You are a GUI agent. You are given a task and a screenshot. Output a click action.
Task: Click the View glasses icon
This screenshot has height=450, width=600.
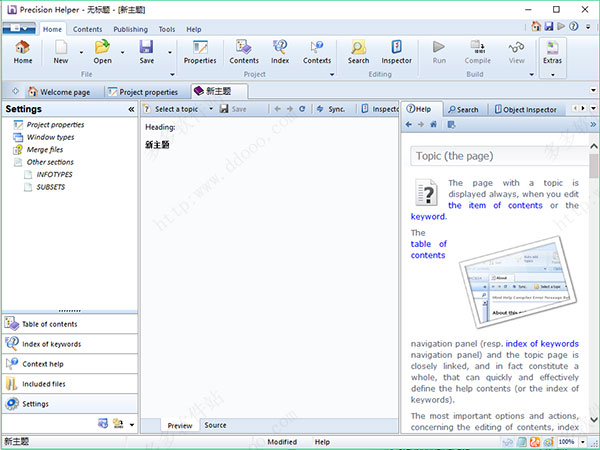(x=517, y=52)
